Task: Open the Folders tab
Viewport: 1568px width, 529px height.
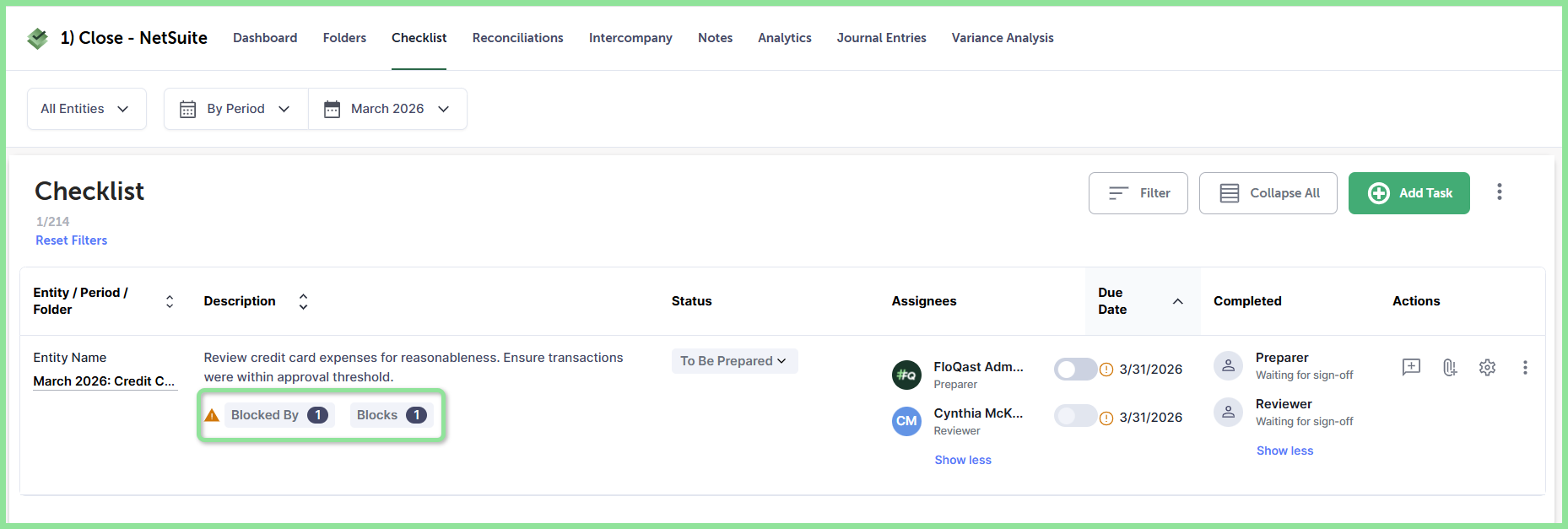Action: point(344,38)
